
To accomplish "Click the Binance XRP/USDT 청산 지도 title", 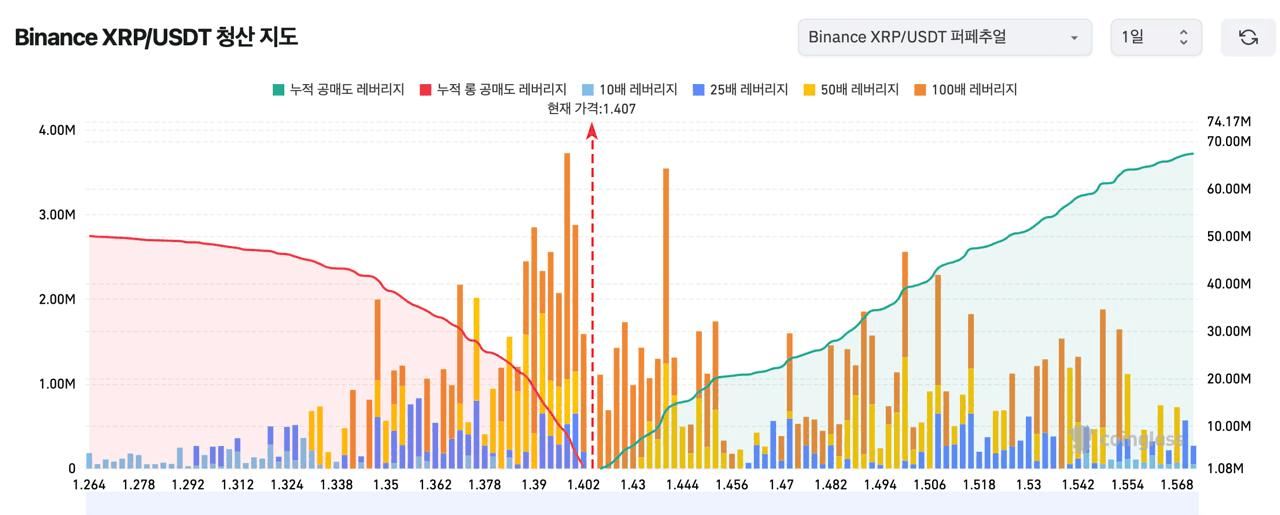I will (156, 38).
